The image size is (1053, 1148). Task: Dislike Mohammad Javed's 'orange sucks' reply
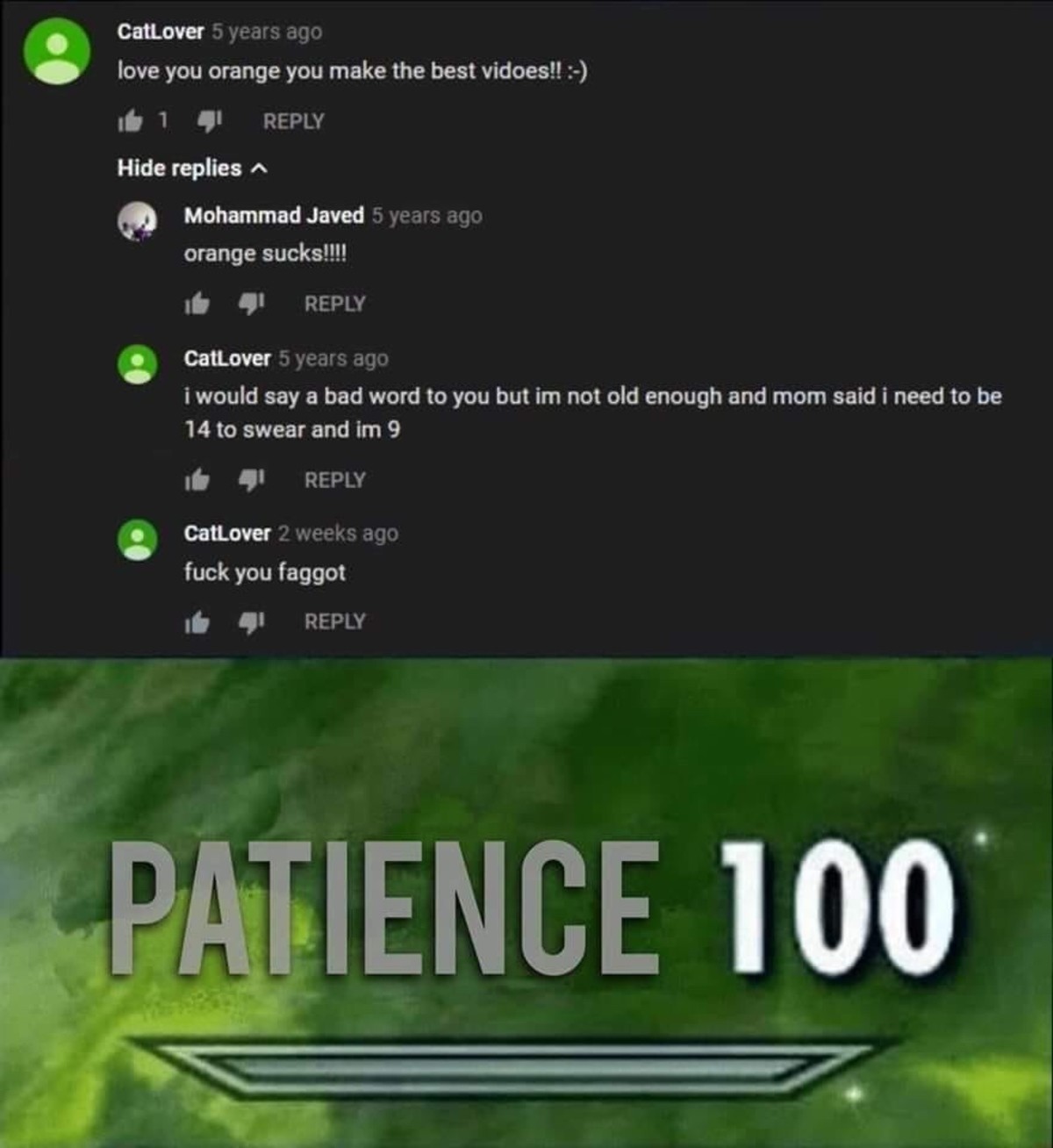click(x=252, y=304)
